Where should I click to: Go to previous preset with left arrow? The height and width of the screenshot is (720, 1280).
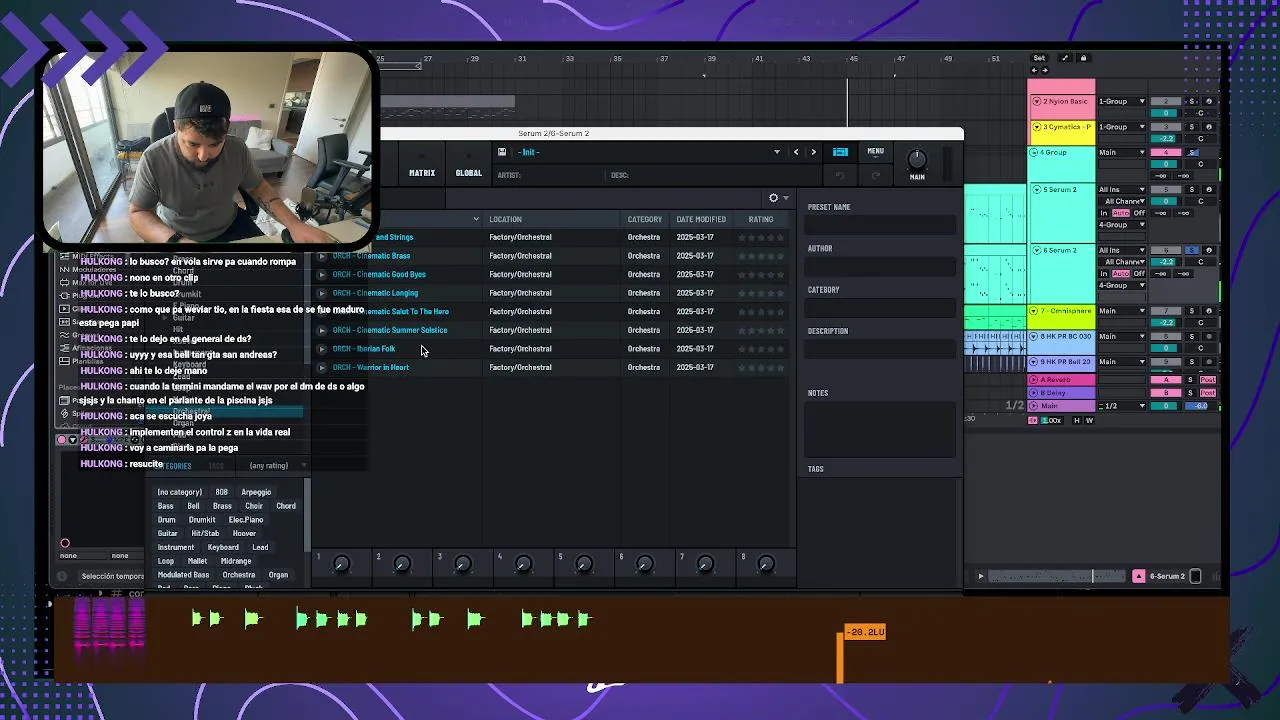pyautogui.click(x=796, y=152)
